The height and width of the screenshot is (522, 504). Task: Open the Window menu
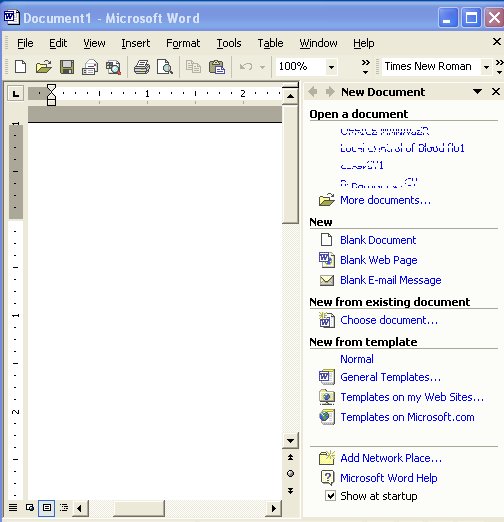(318, 43)
